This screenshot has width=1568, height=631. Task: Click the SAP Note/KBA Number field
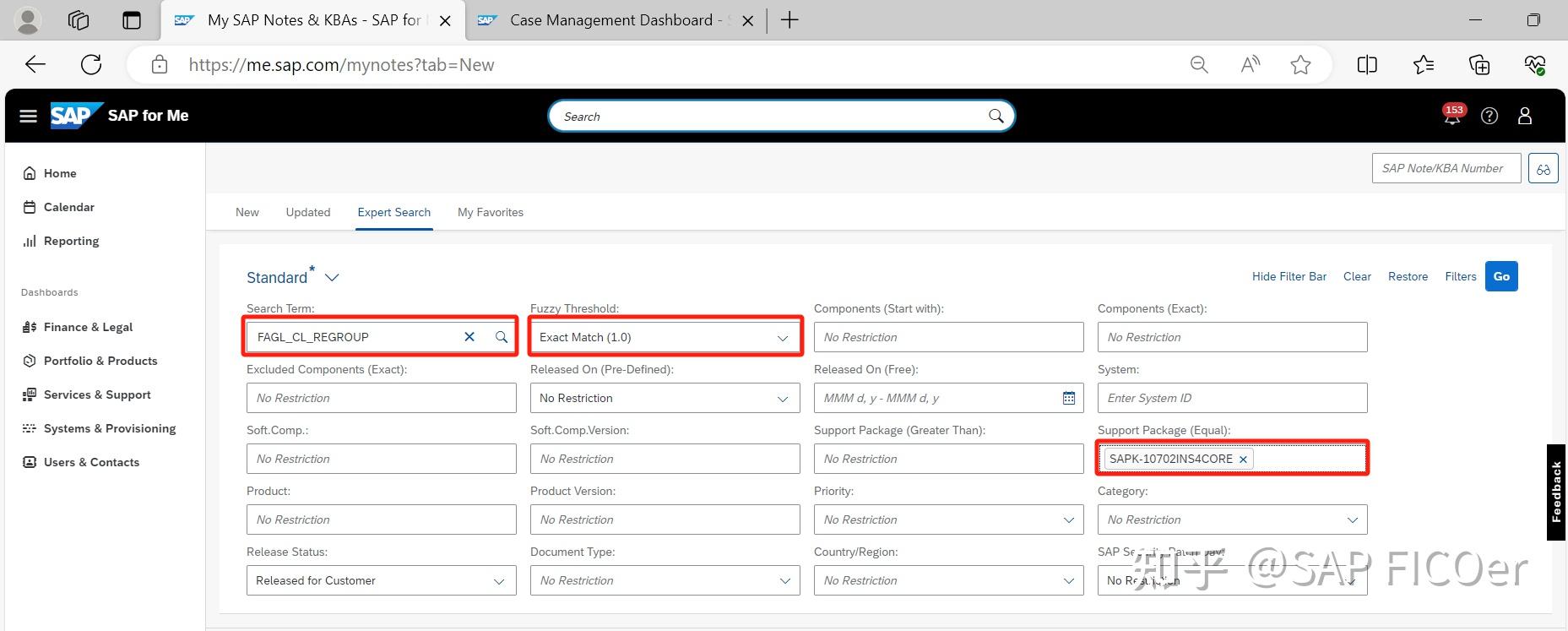[1446, 168]
